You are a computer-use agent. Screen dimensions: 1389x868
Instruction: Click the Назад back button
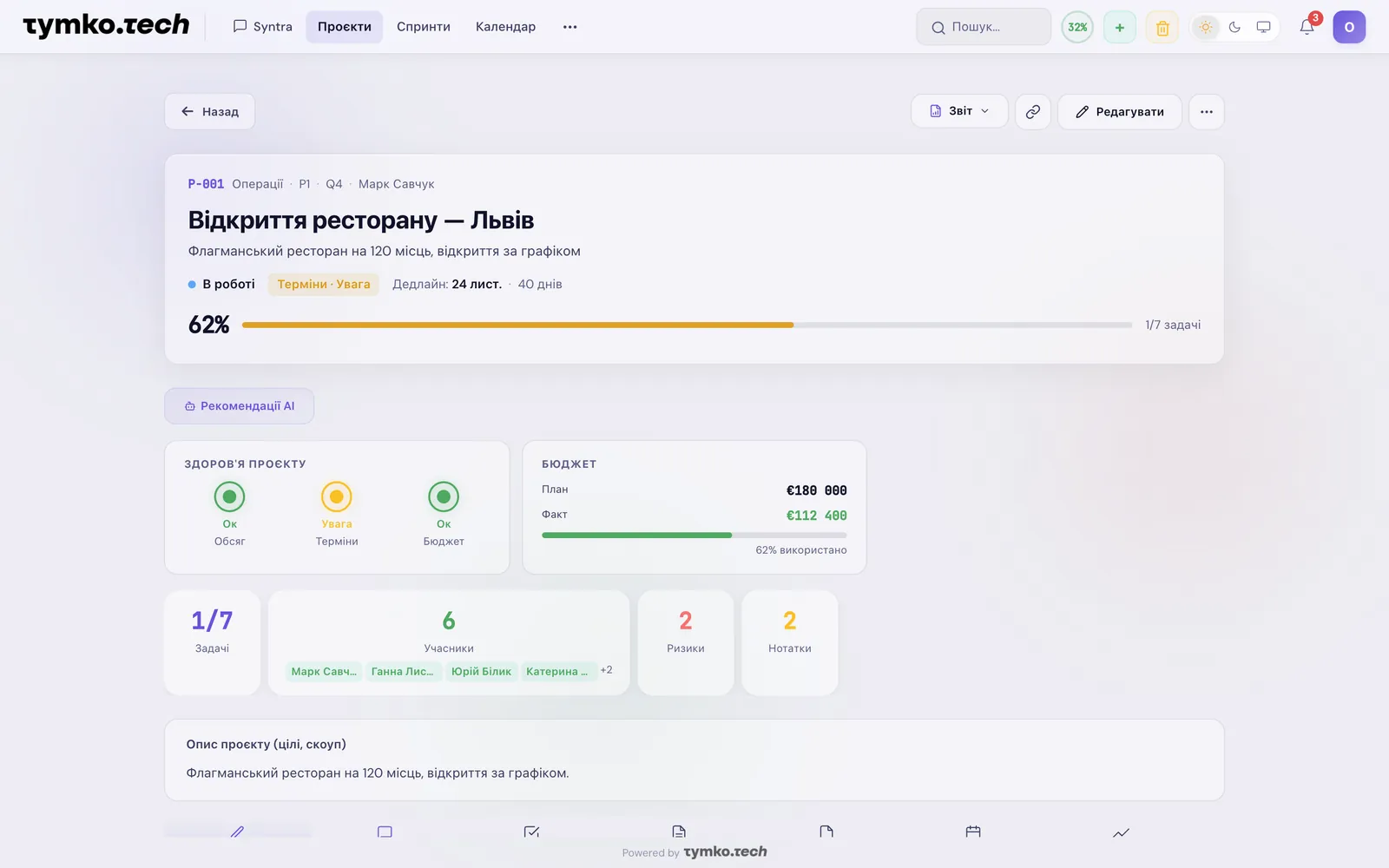pos(209,111)
